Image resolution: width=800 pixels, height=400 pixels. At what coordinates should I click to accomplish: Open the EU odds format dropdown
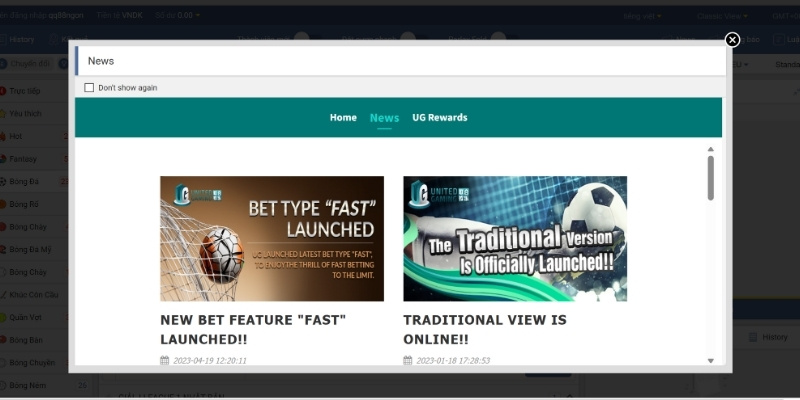[740, 65]
